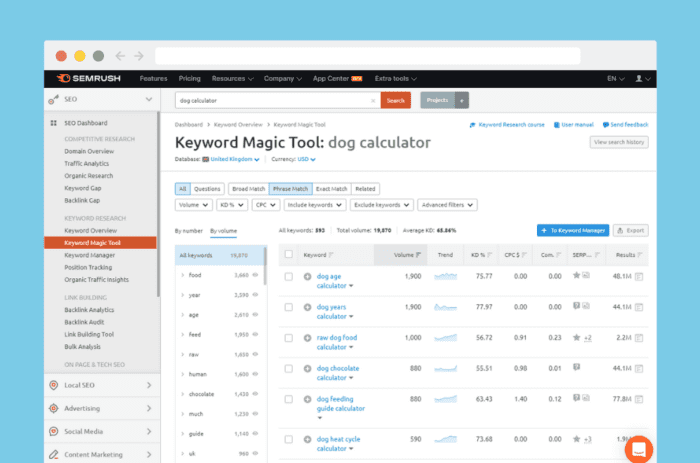Image resolution: width=700 pixels, height=463 pixels.
Task: Add dog chocolate calculator plus icon
Action: coord(307,369)
